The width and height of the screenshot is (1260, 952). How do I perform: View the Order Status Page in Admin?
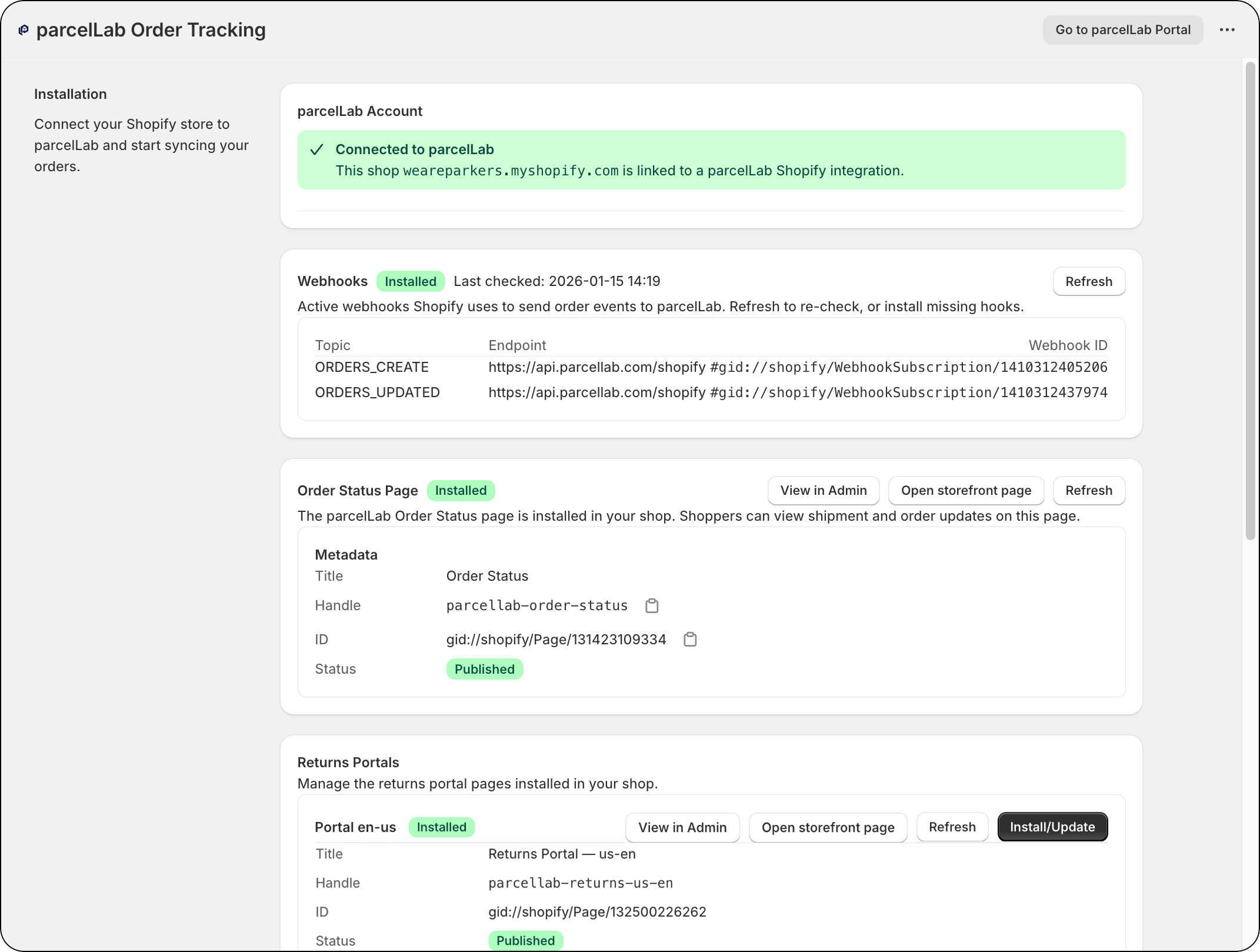pos(824,490)
